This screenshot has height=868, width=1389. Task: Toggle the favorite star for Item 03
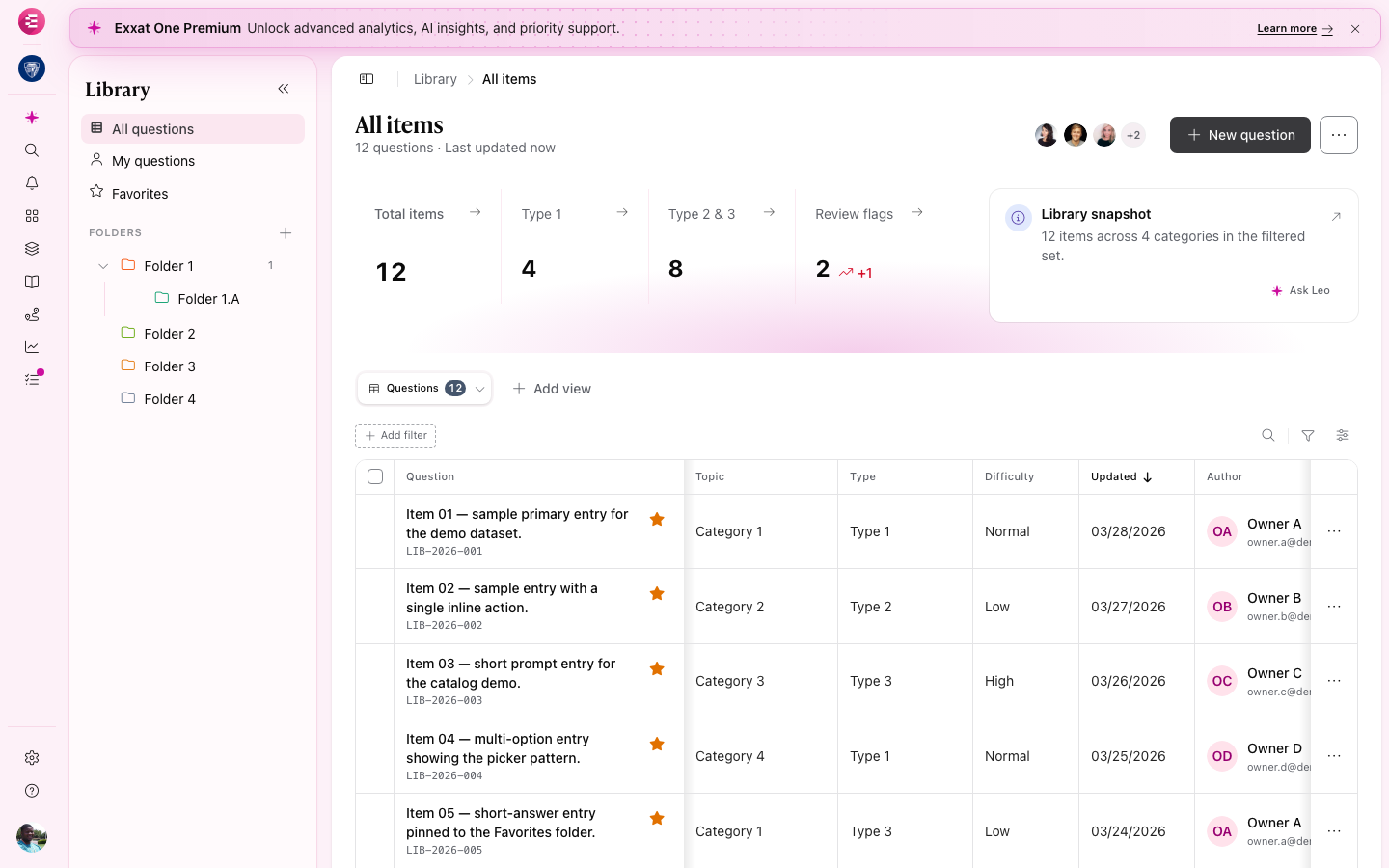[x=657, y=669]
